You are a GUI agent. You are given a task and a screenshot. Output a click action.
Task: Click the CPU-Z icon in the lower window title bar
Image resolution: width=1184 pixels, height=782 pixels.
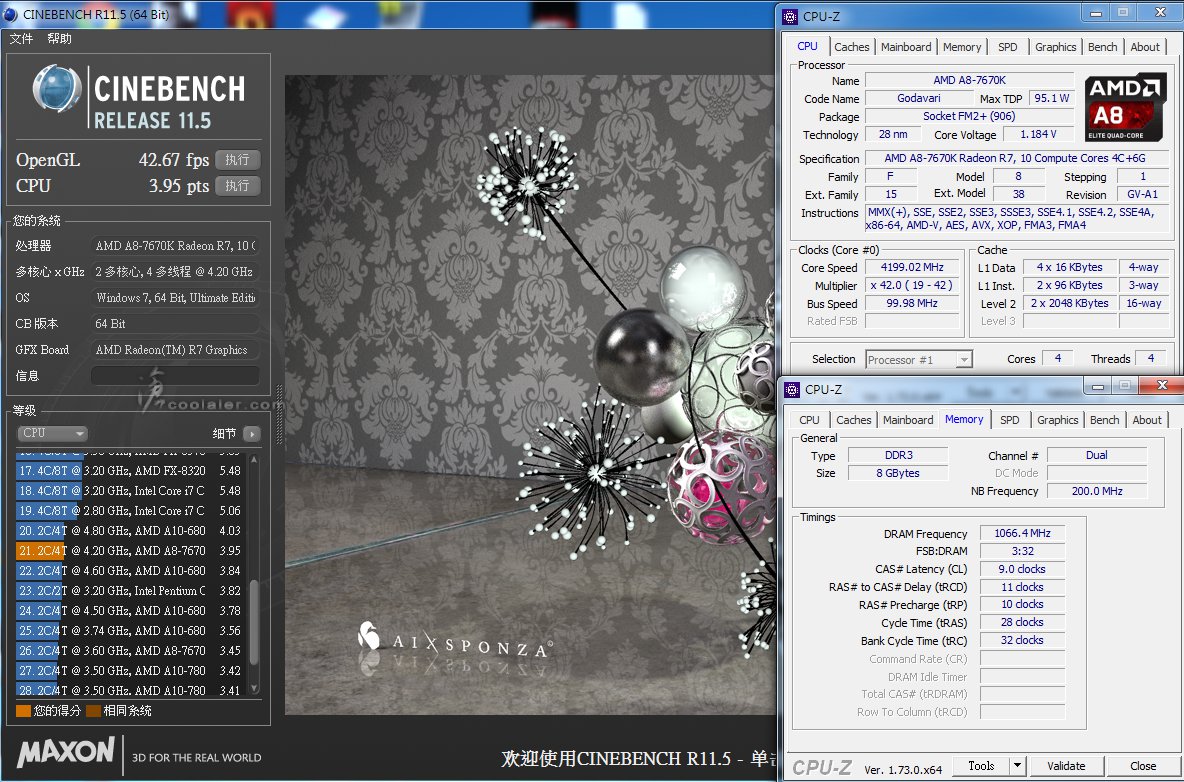[791, 389]
